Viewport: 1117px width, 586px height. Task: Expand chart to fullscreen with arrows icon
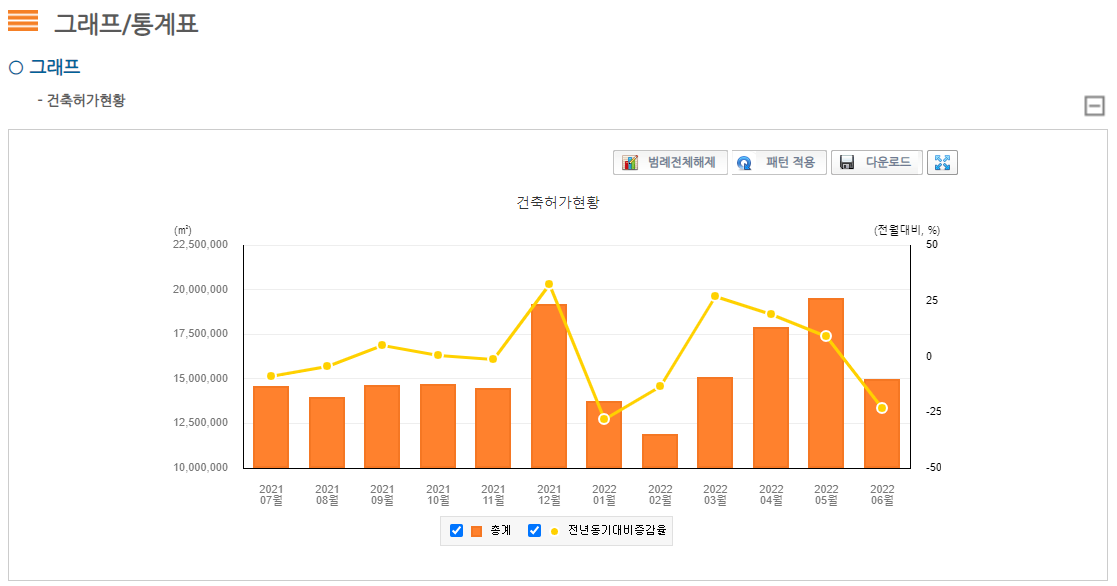pyautogui.click(x=942, y=162)
